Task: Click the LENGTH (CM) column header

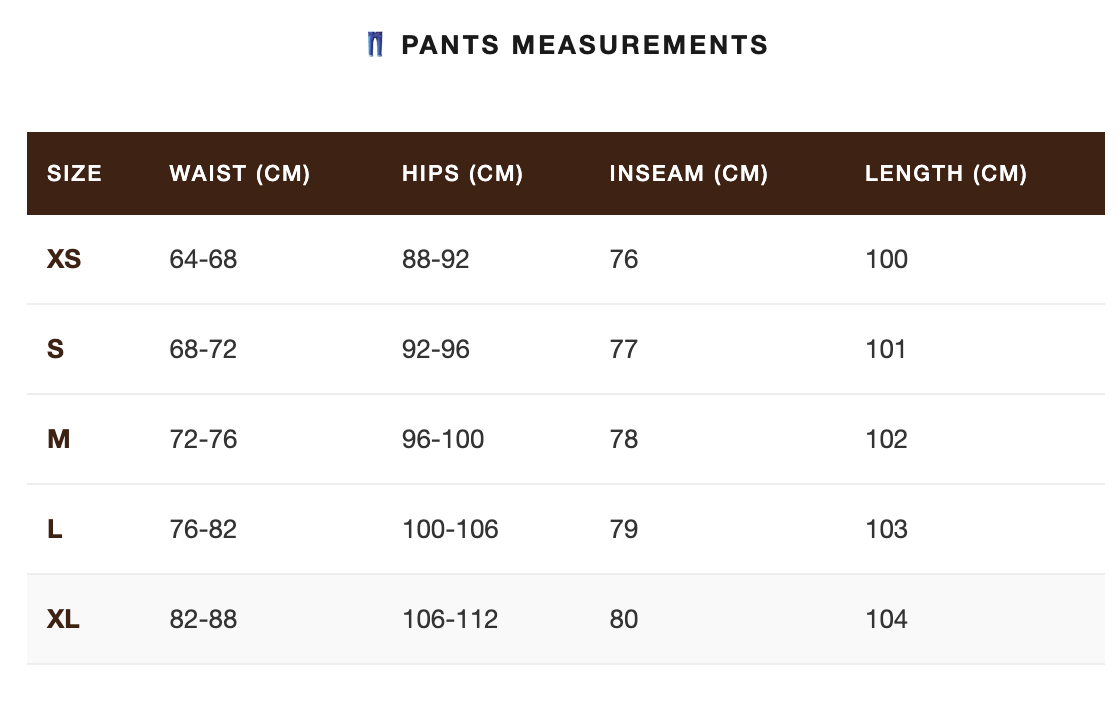Action: 945,174
